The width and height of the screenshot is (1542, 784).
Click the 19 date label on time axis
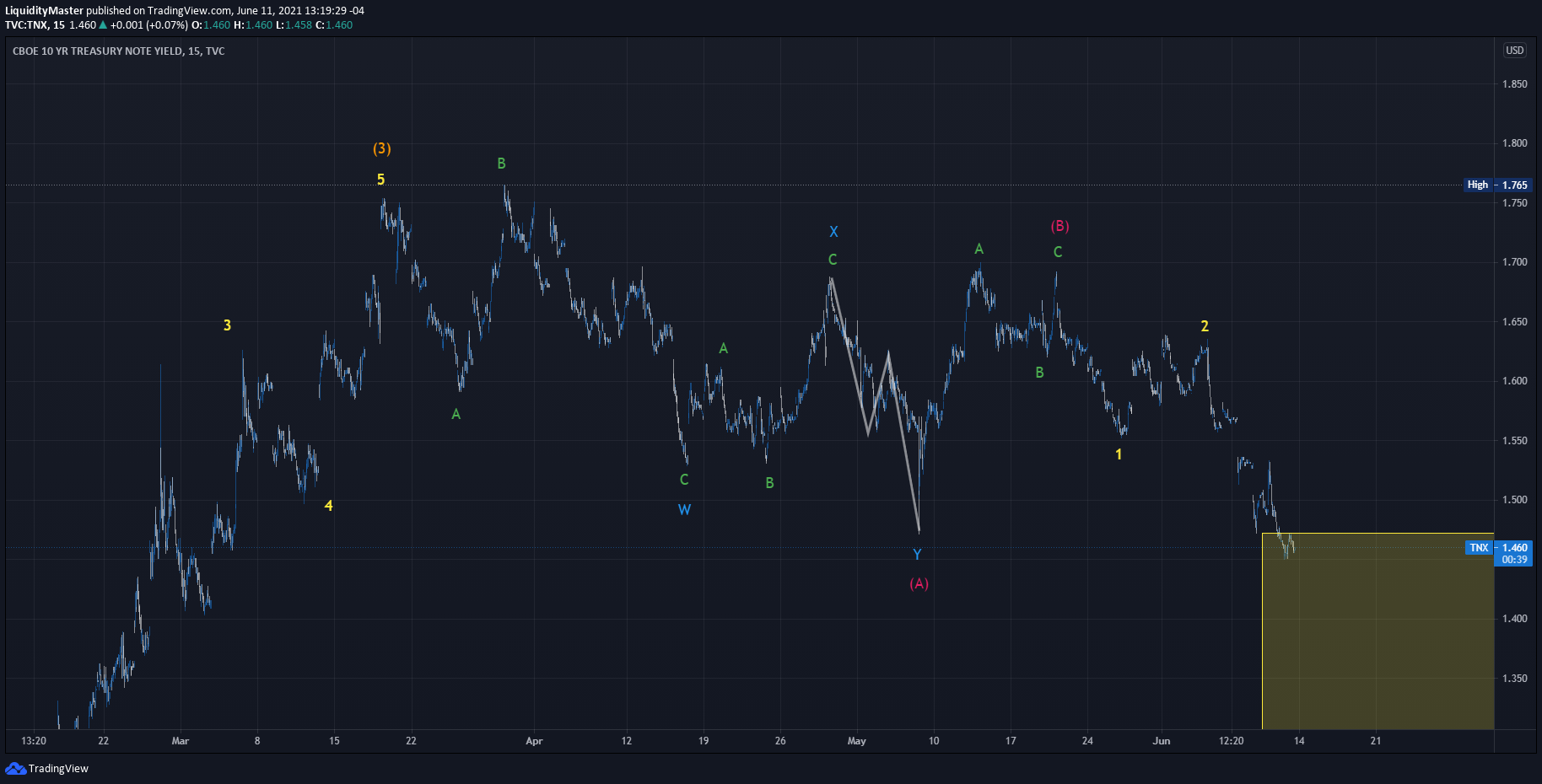coord(704,741)
